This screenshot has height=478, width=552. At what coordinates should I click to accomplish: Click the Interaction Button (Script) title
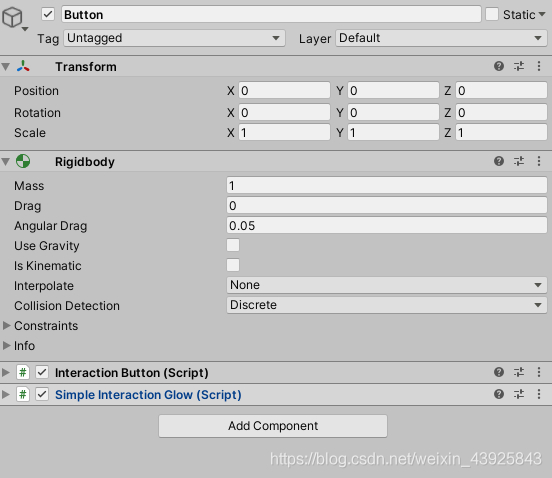[132, 373]
